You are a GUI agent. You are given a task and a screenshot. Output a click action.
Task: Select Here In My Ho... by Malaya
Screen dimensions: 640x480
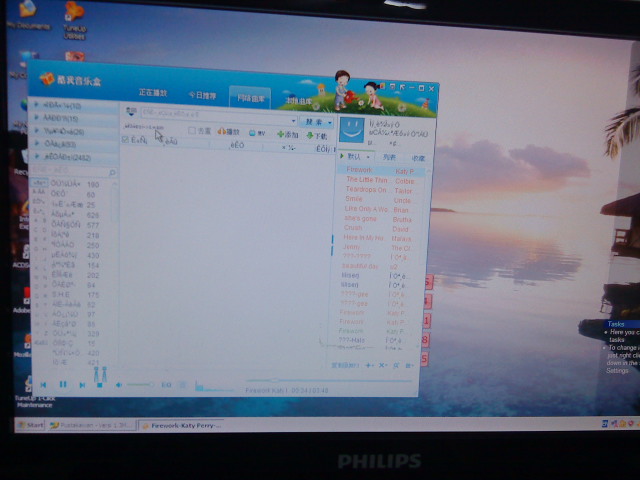click(377, 238)
